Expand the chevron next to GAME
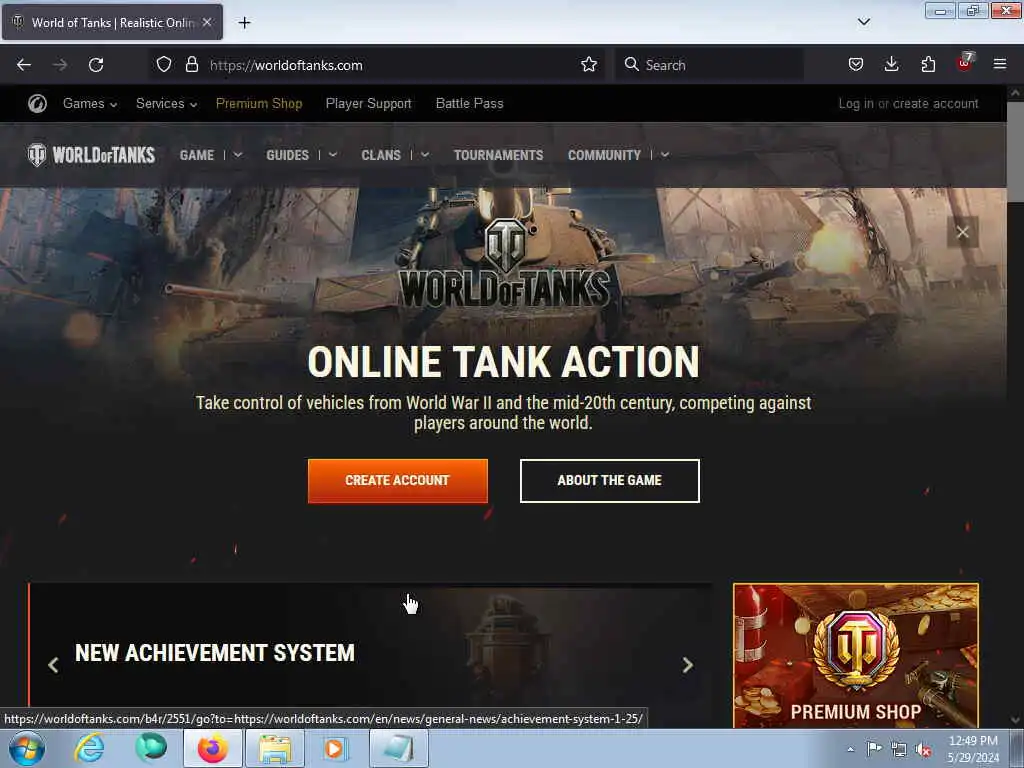Image resolution: width=1024 pixels, height=768 pixels. (238, 155)
